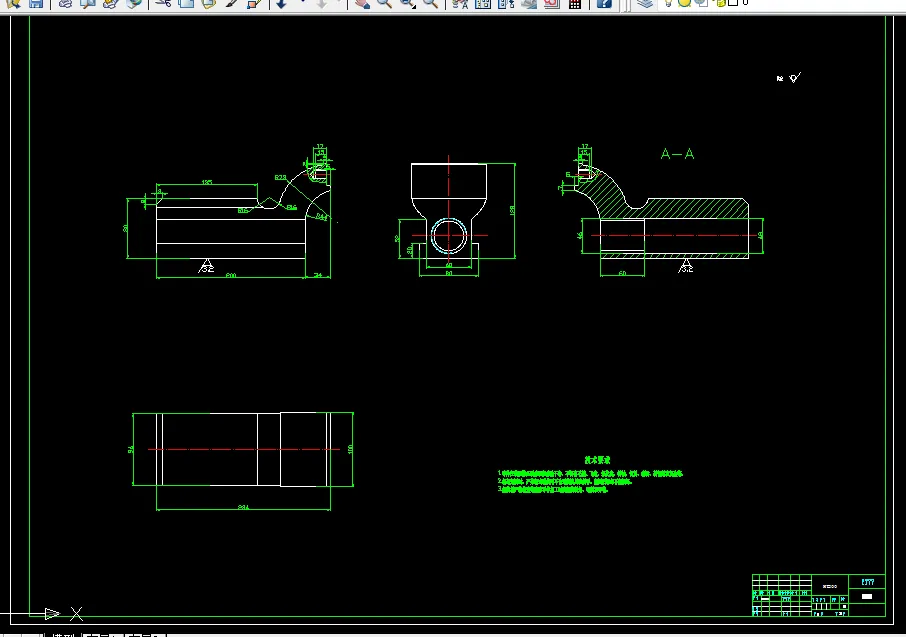Click the Publish icon
The height and width of the screenshot is (637, 906).
(x=110, y=3)
